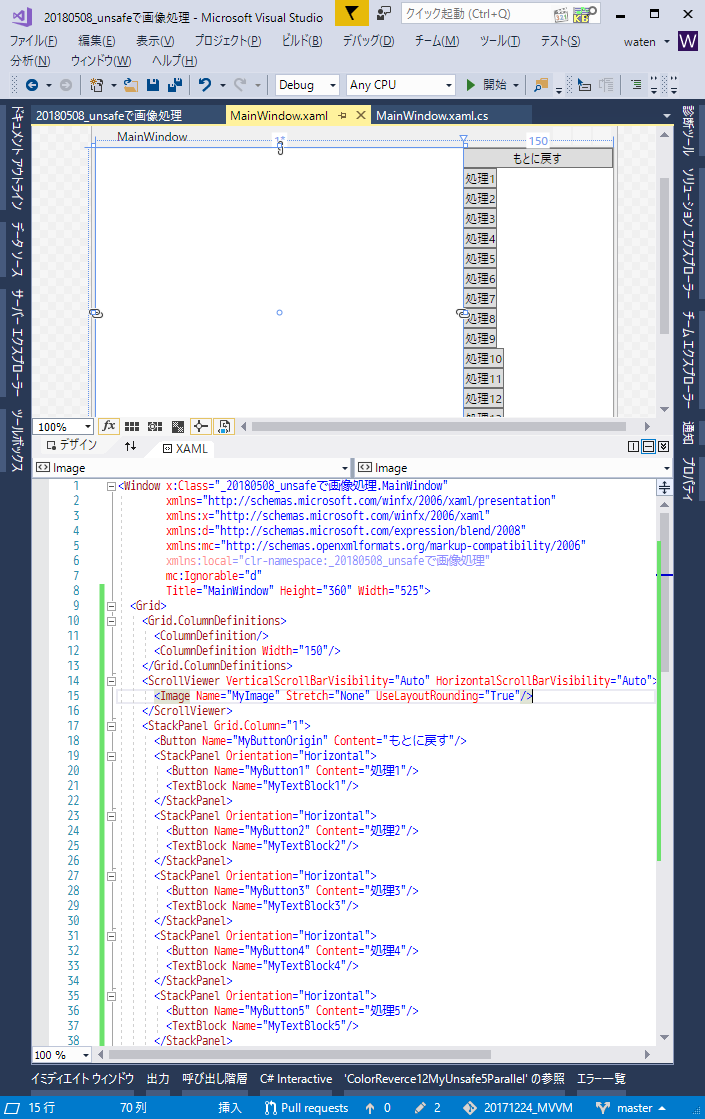This screenshot has width=705, height=1119.
Task: Toggle the show snap grid icon
Action: click(x=132, y=426)
